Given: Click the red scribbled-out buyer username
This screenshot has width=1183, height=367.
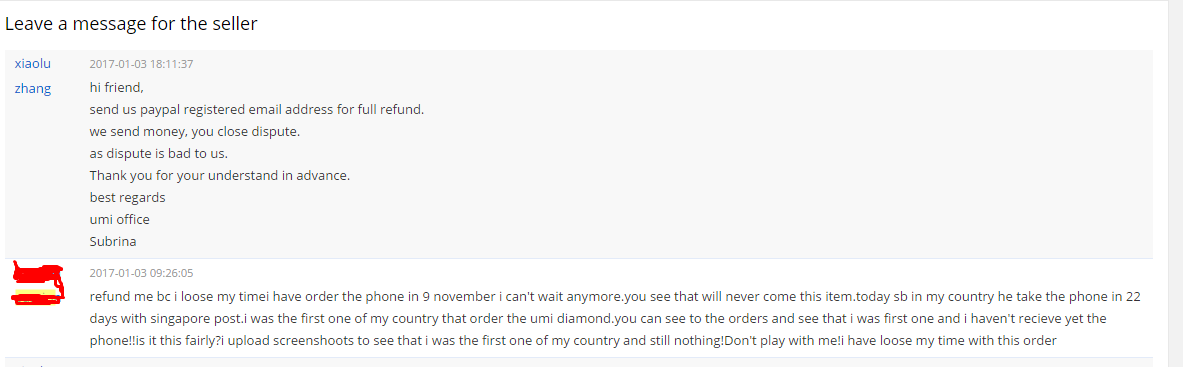Looking at the screenshot, I should point(39,285).
